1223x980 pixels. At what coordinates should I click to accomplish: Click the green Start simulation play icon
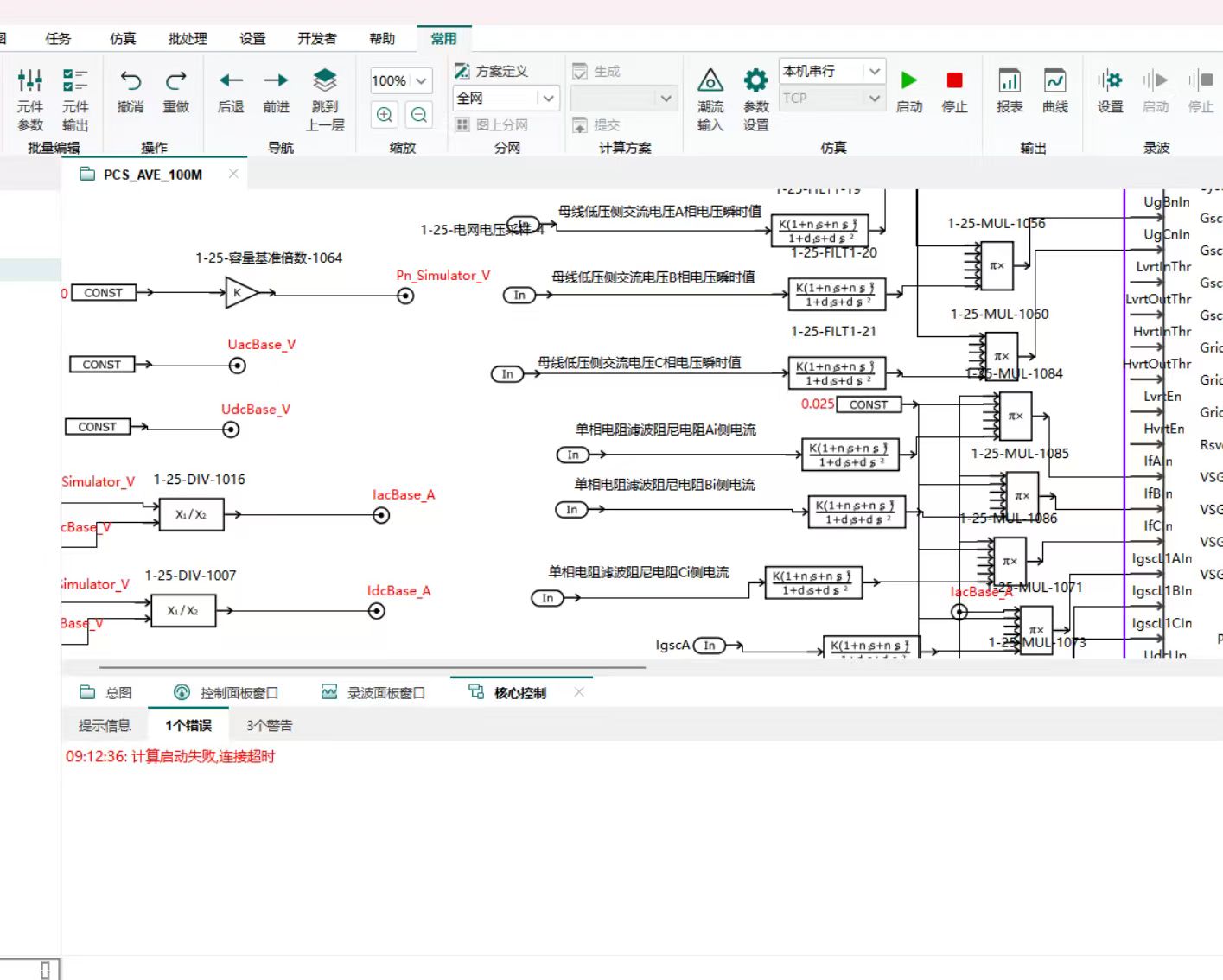[908, 81]
